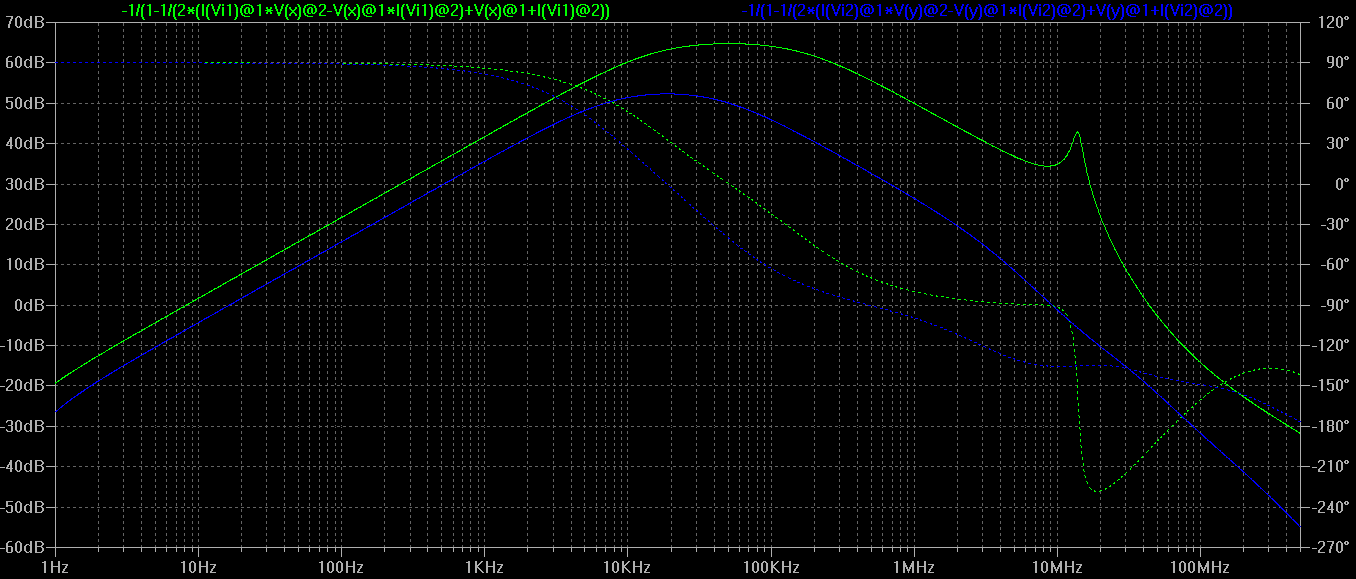Screen dimensions: 1356x579
Task: Click the 90° phase axis label
Action: point(1335,62)
